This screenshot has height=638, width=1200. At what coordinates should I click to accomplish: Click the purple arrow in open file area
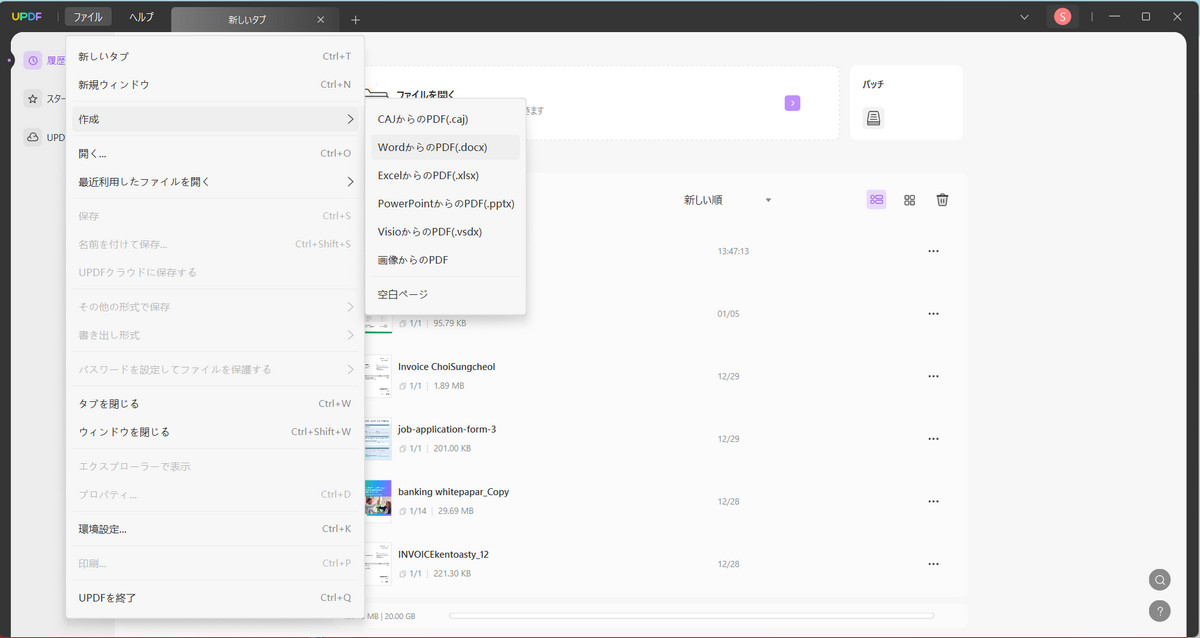(792, 102)
